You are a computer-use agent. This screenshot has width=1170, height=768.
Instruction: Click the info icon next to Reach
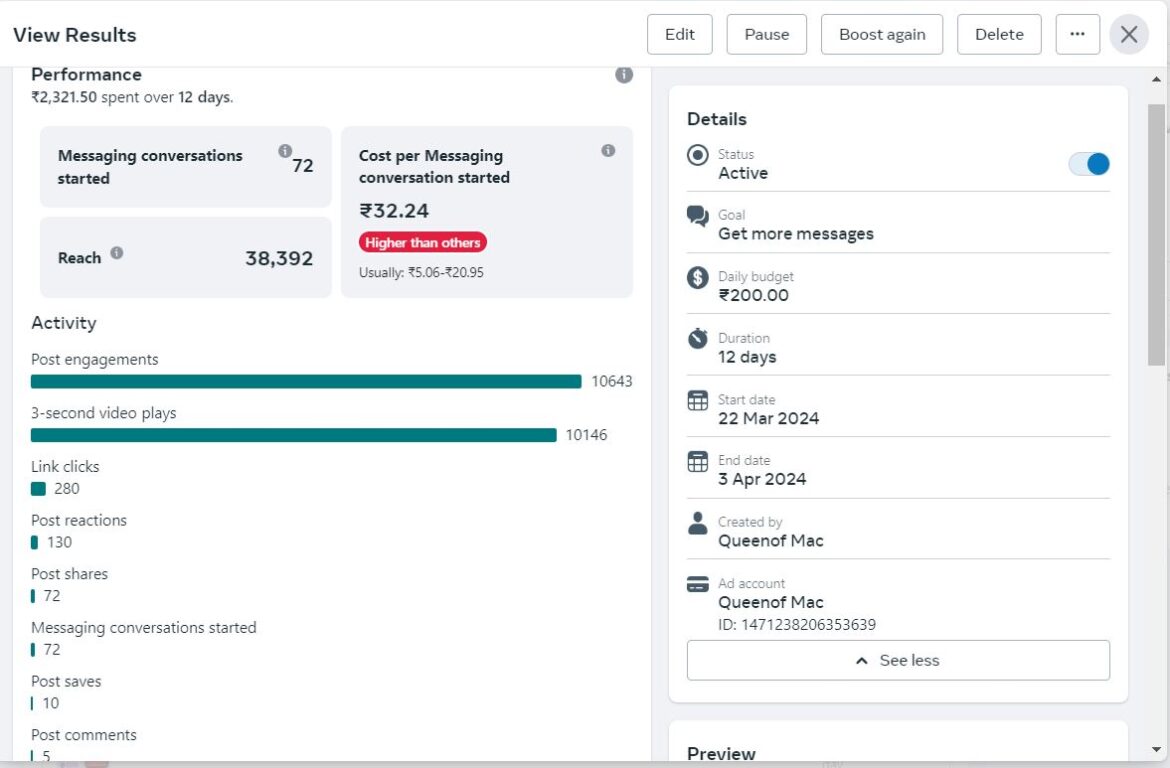coord(117,253)
